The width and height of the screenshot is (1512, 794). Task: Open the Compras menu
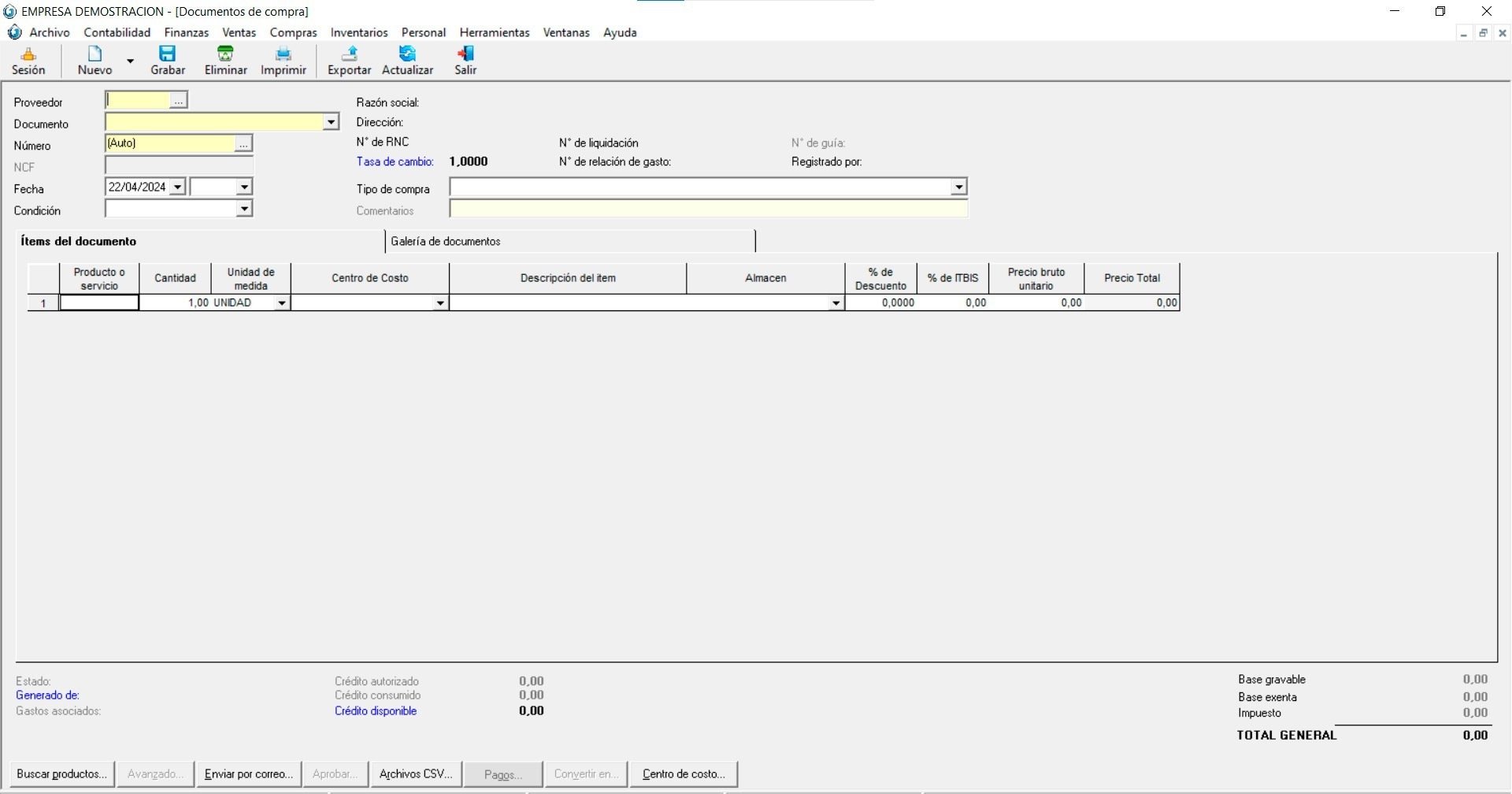pos(293,32)
